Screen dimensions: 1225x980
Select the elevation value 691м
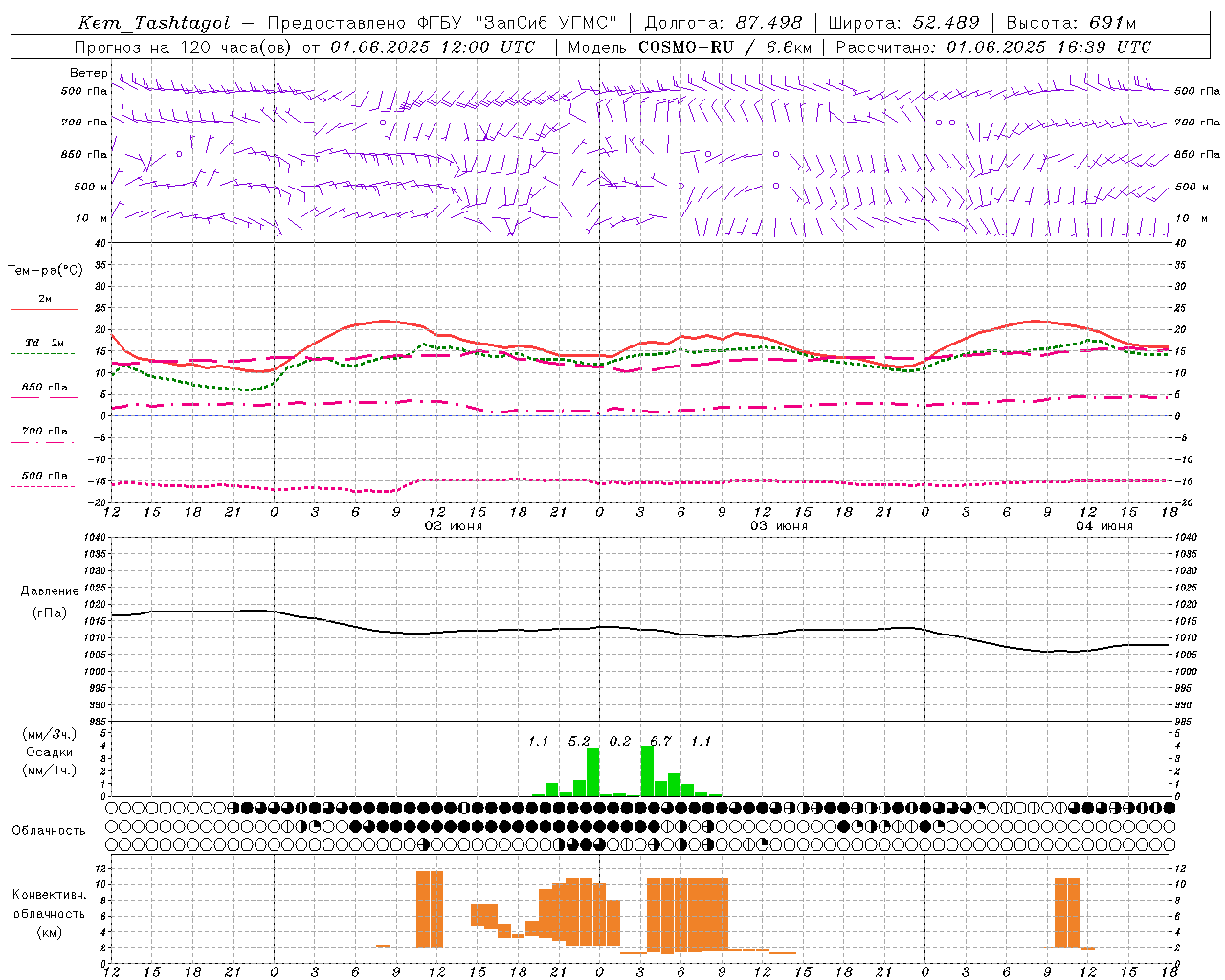coord(1113,23)
